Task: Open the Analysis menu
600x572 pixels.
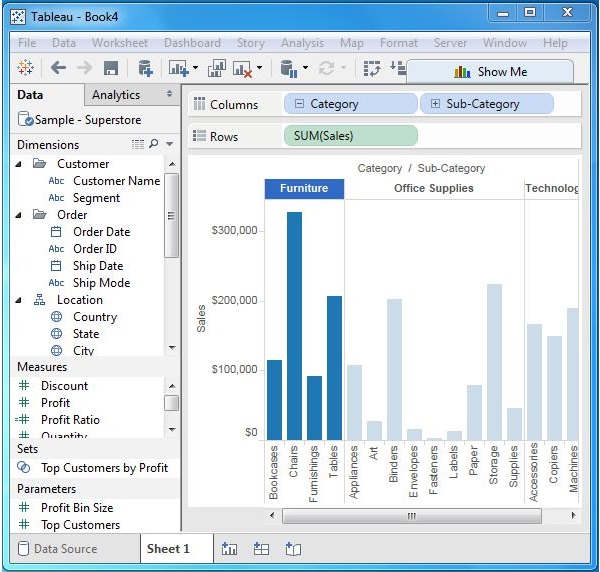Action: [x=302, y=43]
